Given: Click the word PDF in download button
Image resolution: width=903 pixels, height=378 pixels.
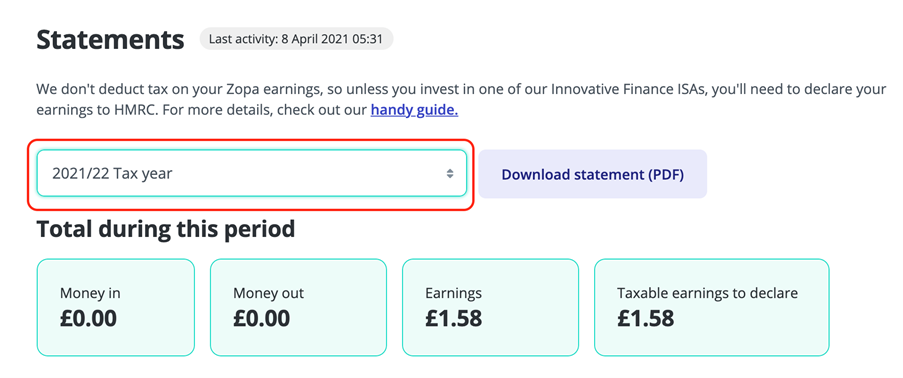Looking at the screenshot, I should pyautogui.click(x=665, y=175).
